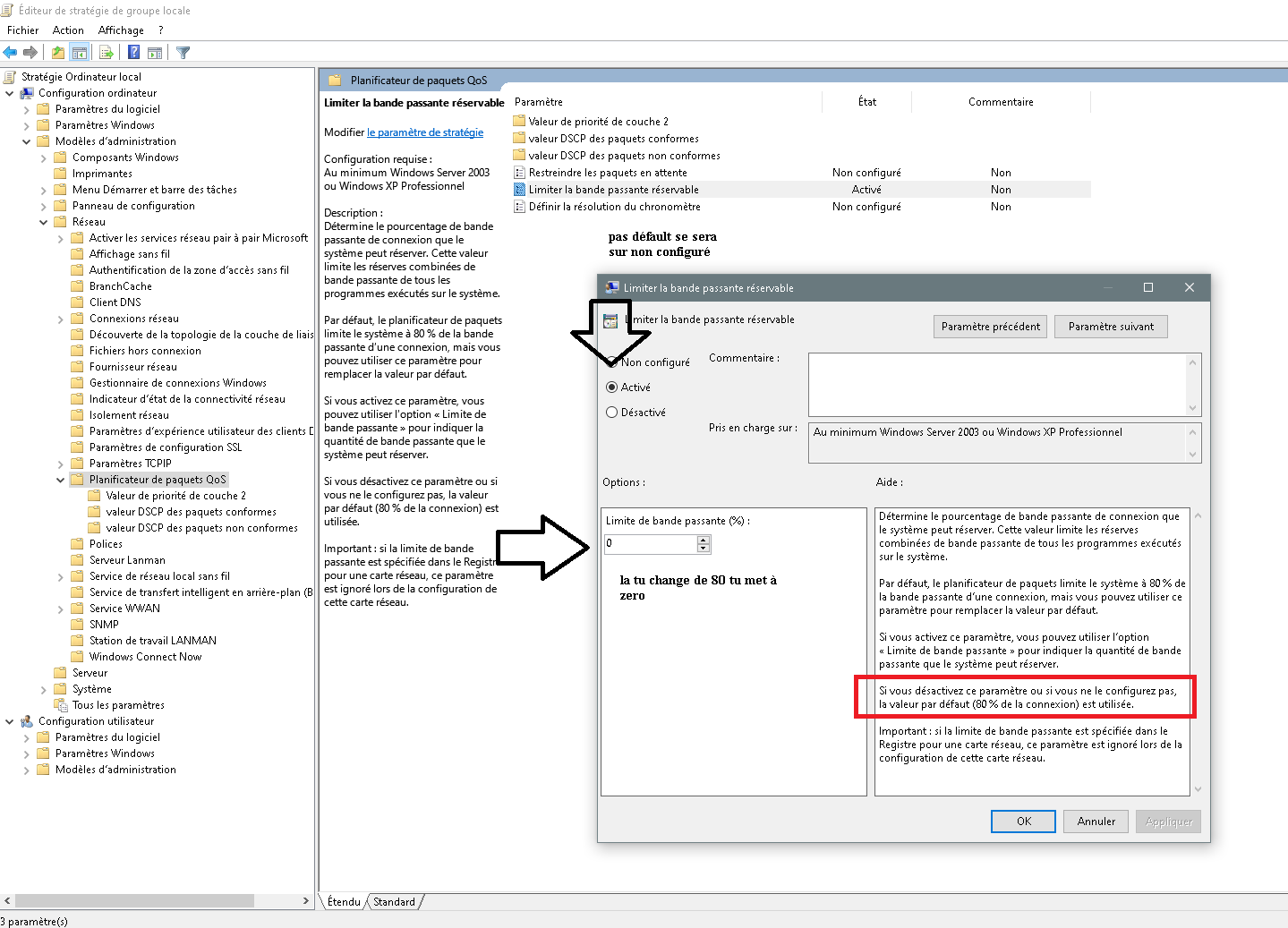The width and height of the screenshot is (1288, 928).
Task: Click the Commentaire text box
Action: 997,384
